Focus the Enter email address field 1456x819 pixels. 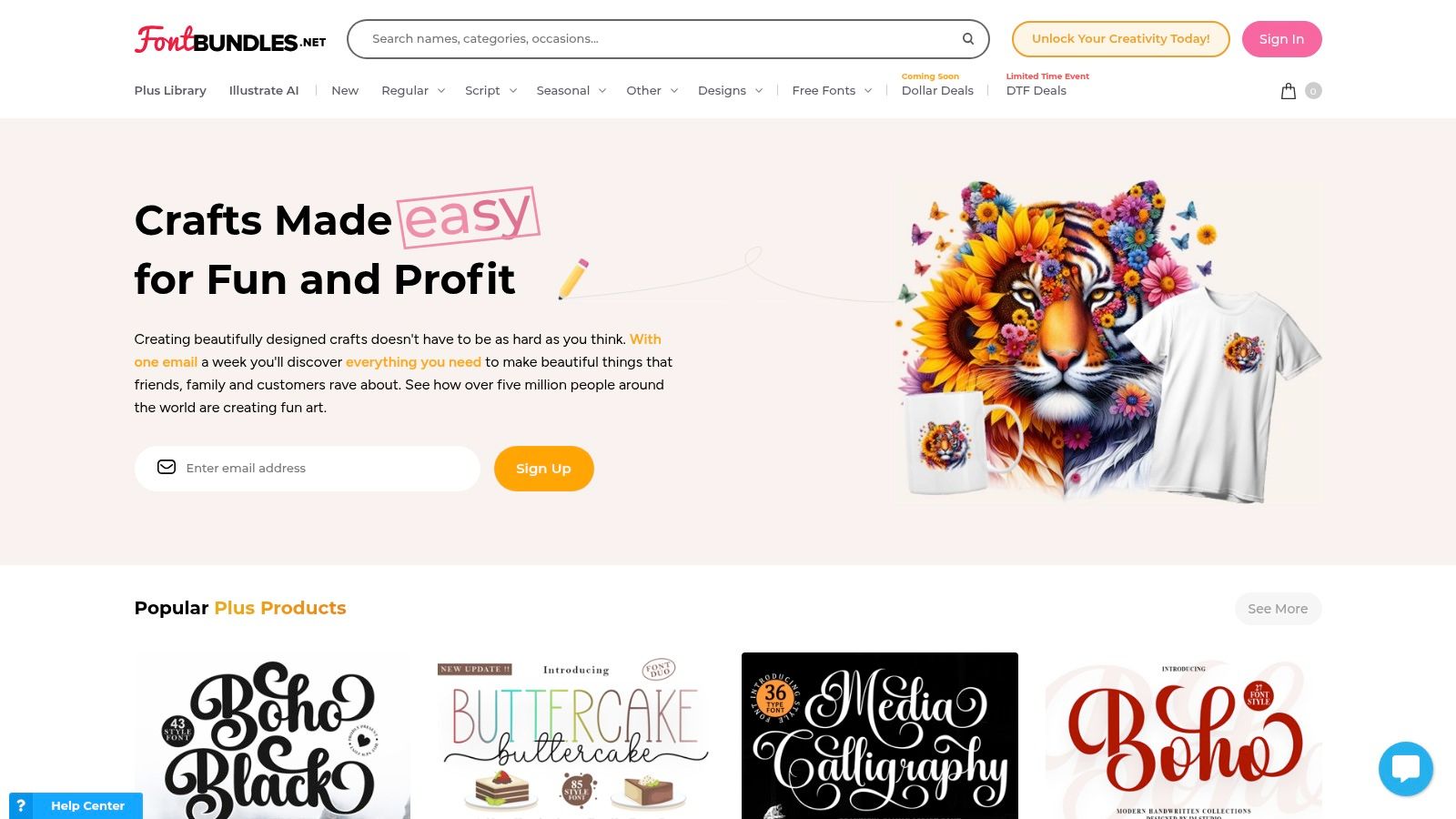tap(307, 469)
